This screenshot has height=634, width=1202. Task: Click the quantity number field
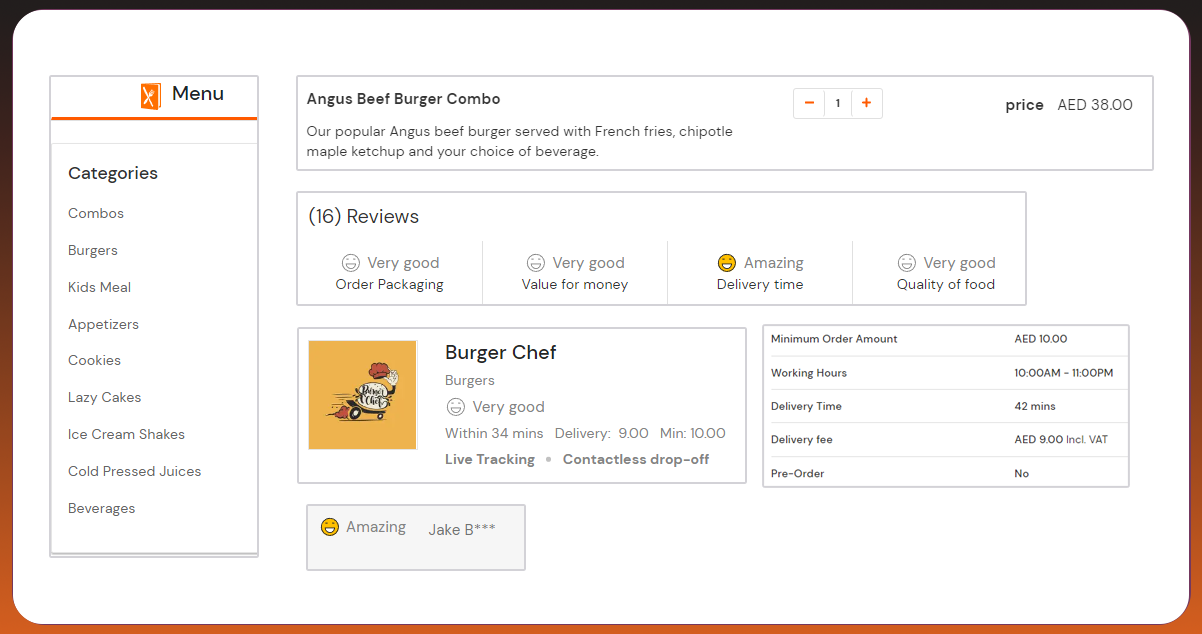[x=838, y=103]
